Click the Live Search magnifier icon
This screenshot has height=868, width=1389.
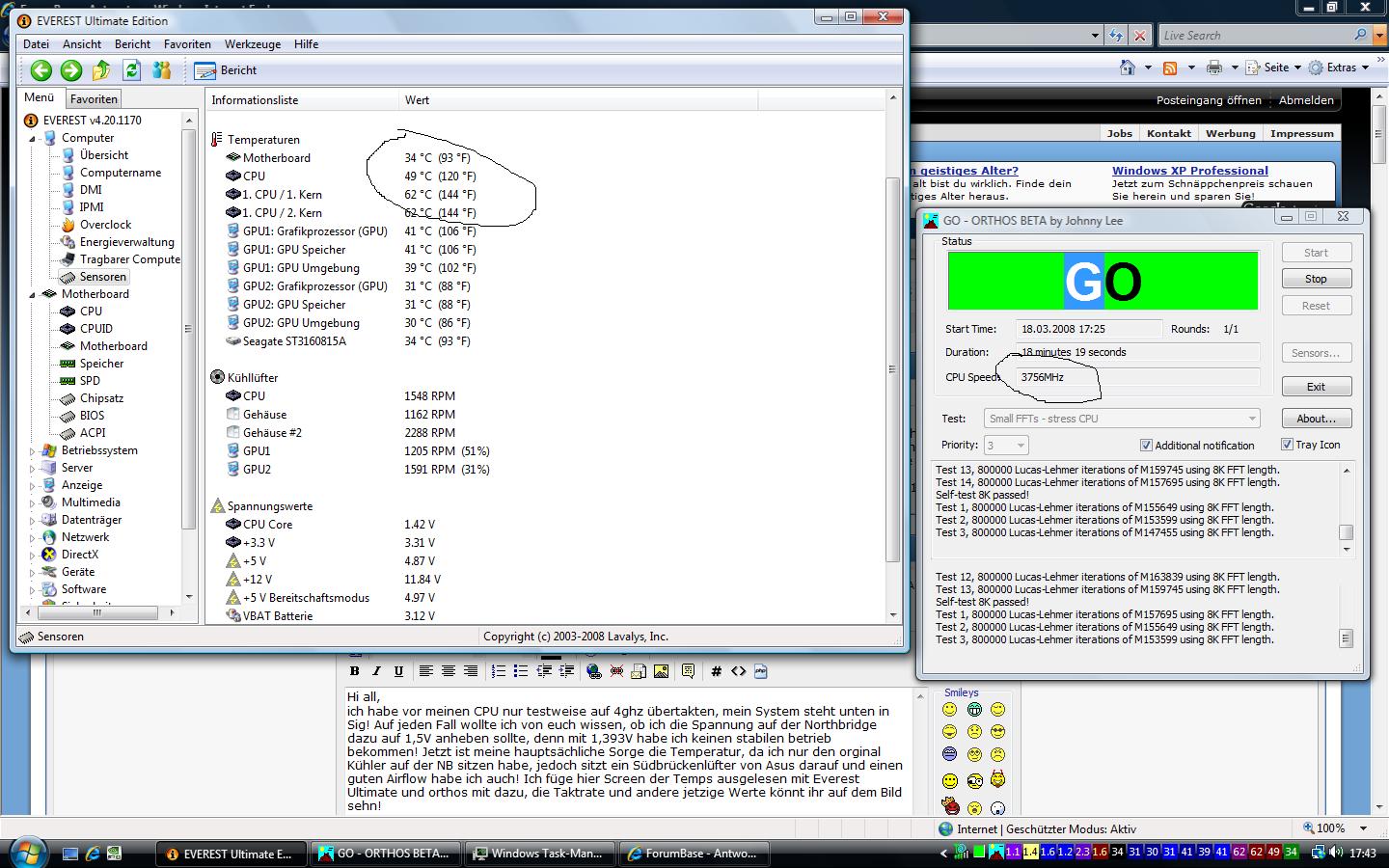pos(1360,35)
